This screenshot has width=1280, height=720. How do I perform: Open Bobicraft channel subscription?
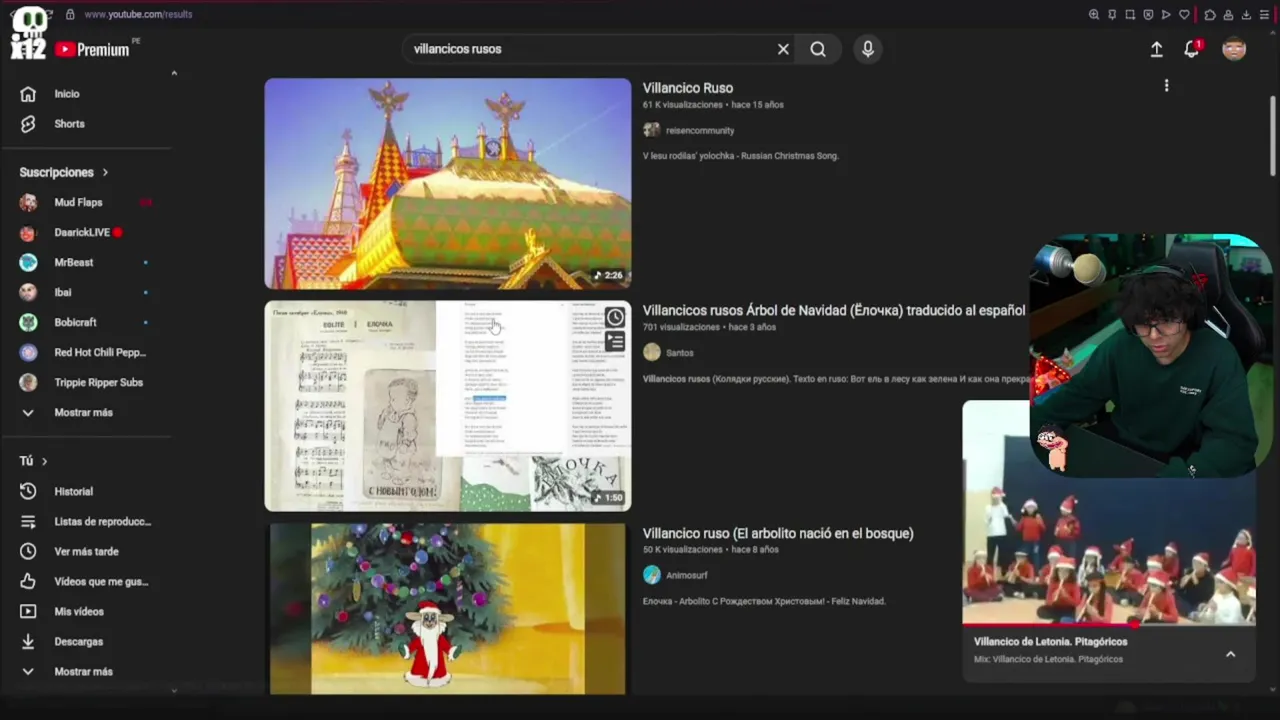[x=76, y=323]
